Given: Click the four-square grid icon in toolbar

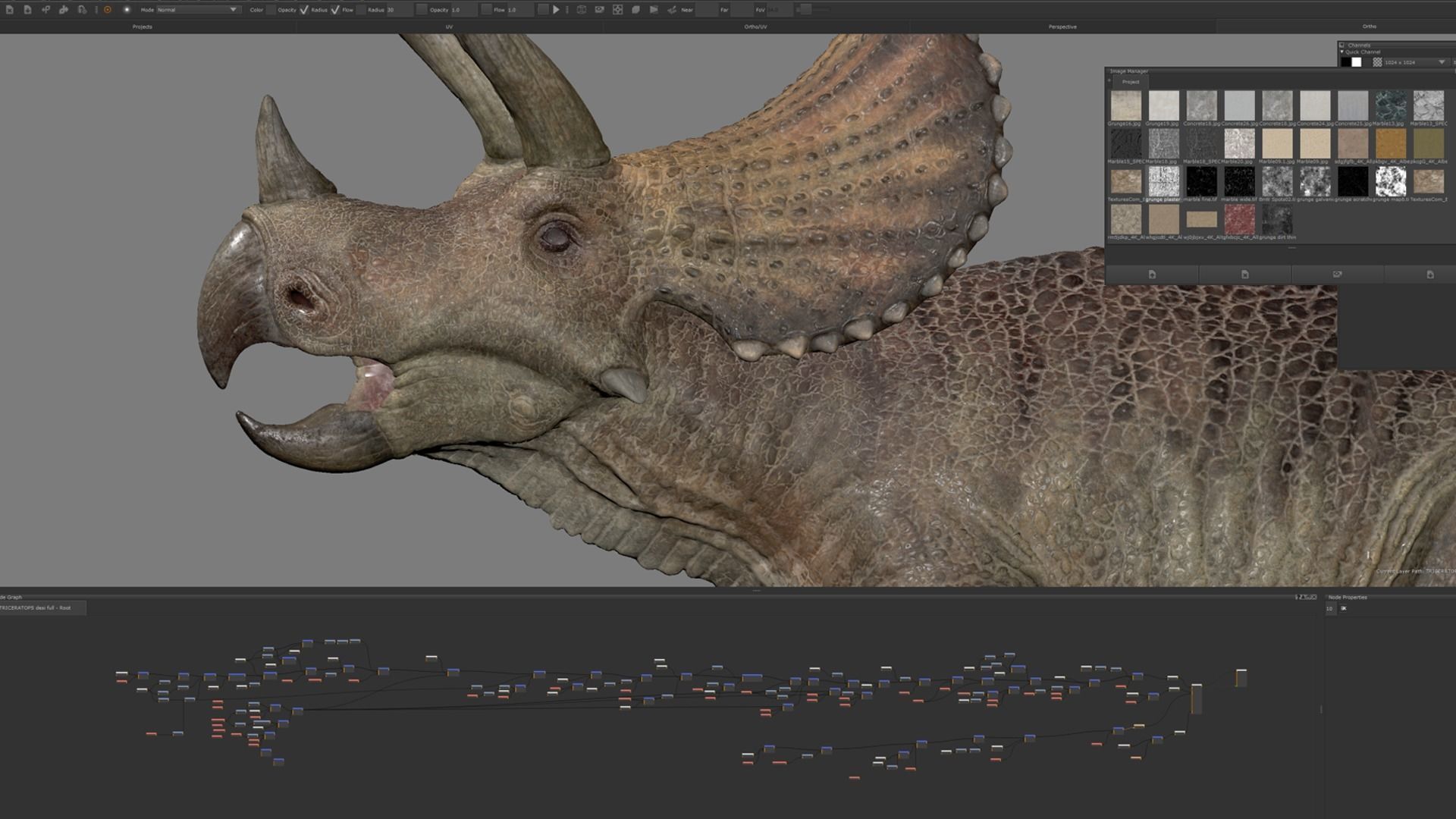Looking at the screenshot, I should click(617, 10).
